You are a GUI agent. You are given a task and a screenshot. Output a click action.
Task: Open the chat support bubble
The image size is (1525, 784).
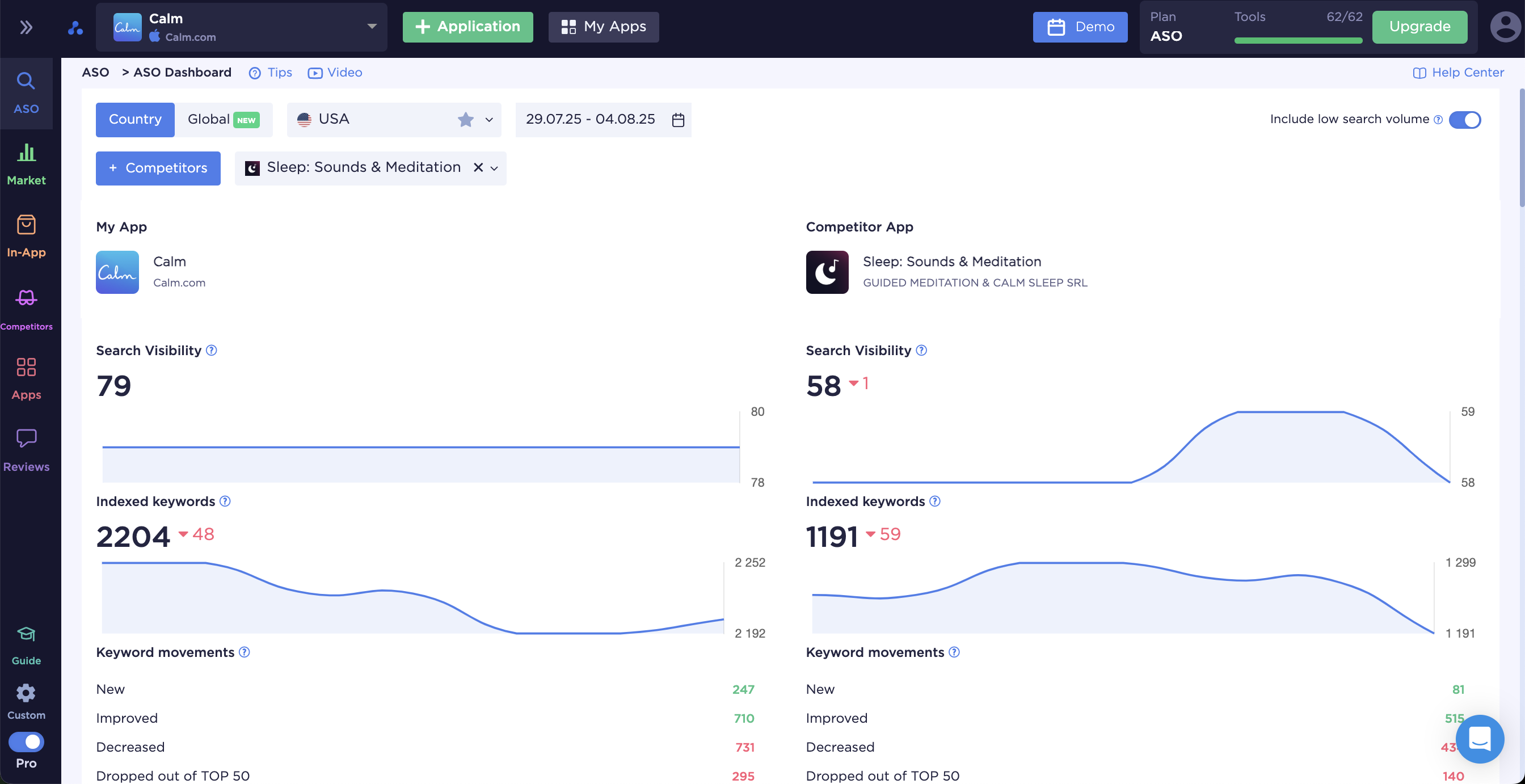click(1480, 739)
